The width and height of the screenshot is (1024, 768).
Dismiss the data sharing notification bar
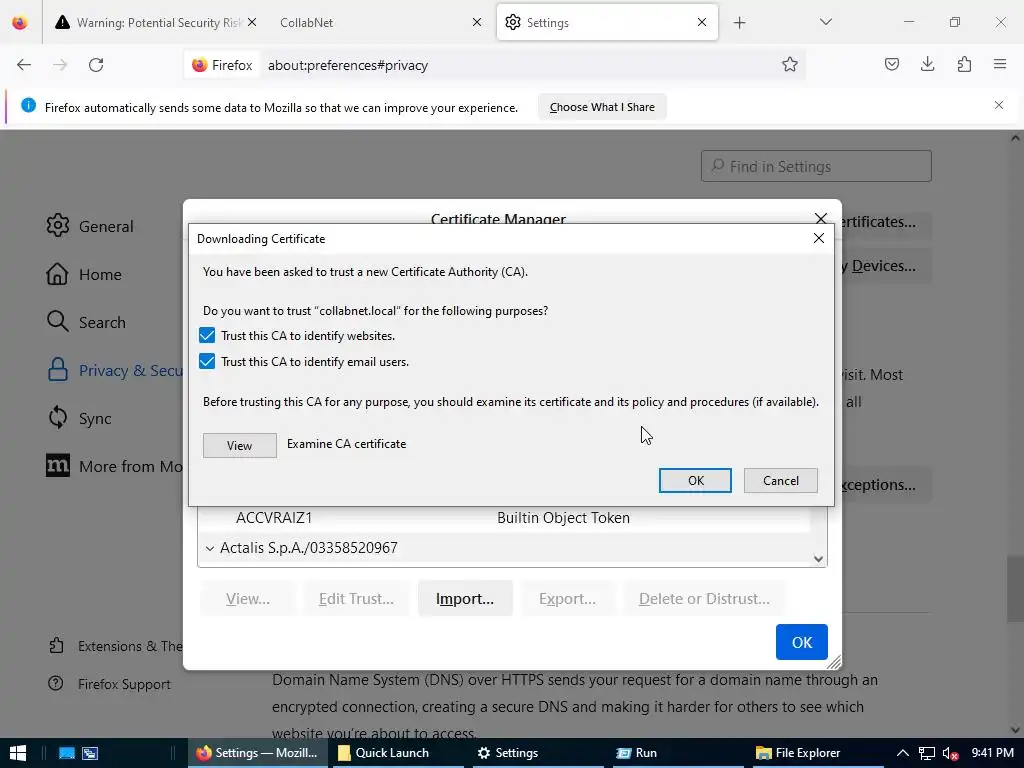(x=999, y=105)
